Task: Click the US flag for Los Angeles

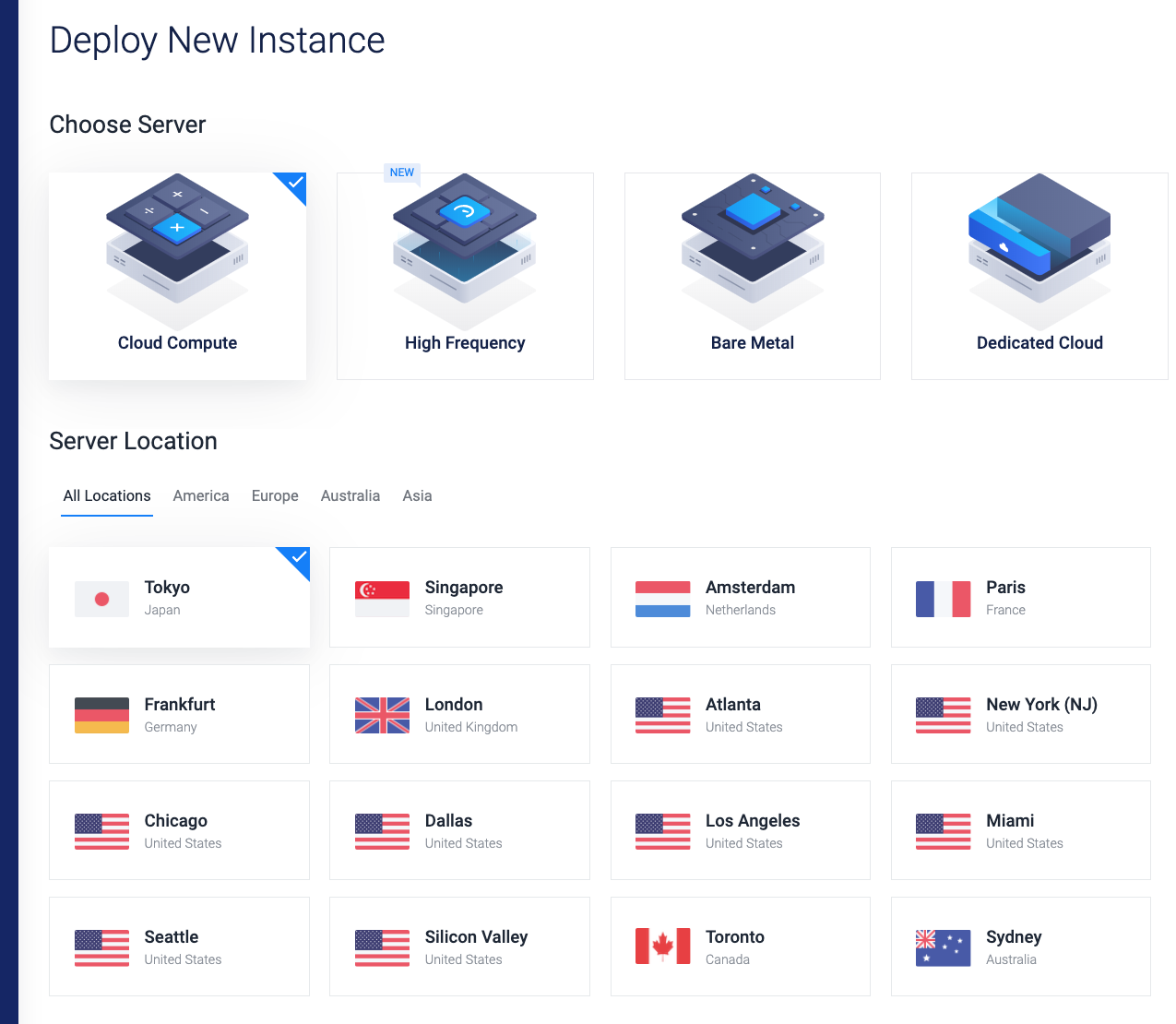Action: [662, 832]
